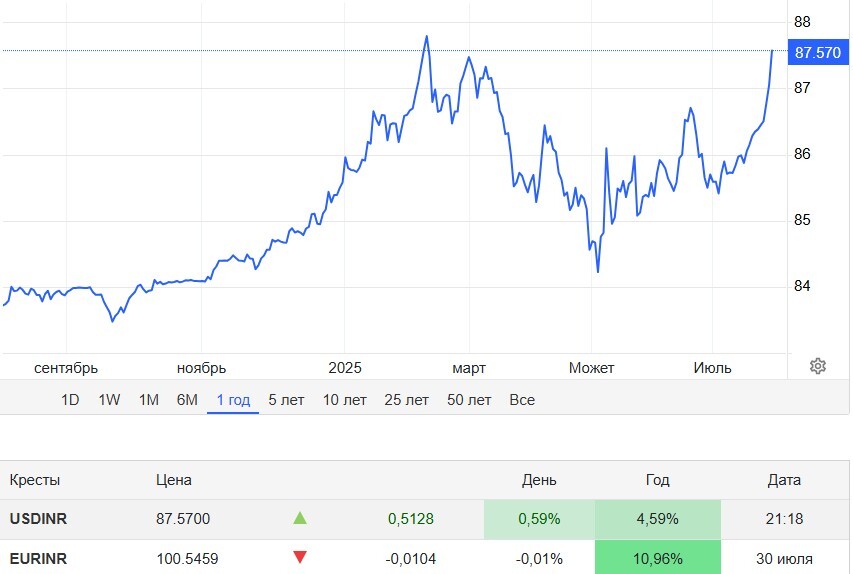Switch to 1W time range
This screenshot has height=574, width=853.
point(109,400)
